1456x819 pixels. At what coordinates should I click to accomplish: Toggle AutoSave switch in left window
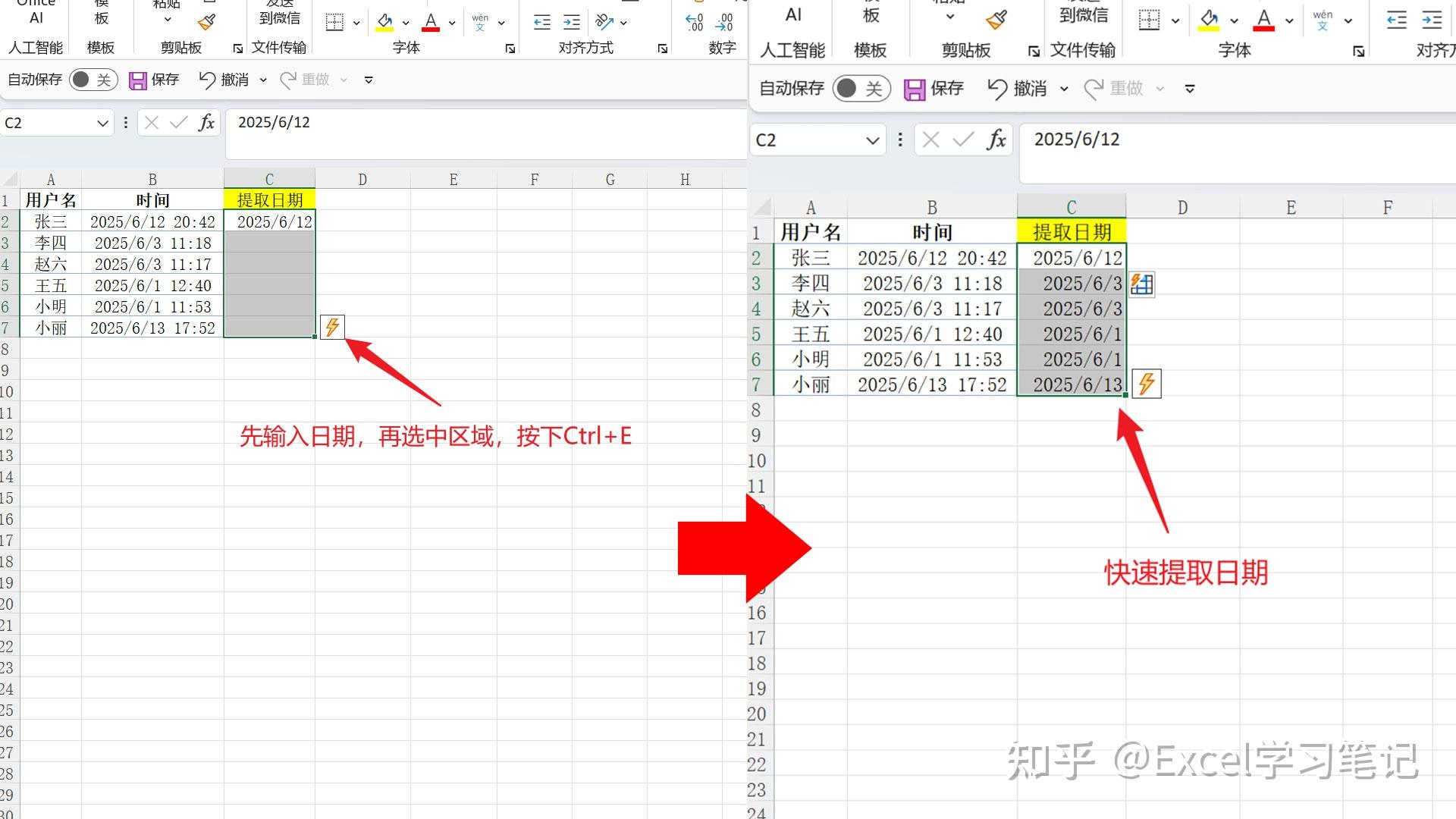(93, 80)
